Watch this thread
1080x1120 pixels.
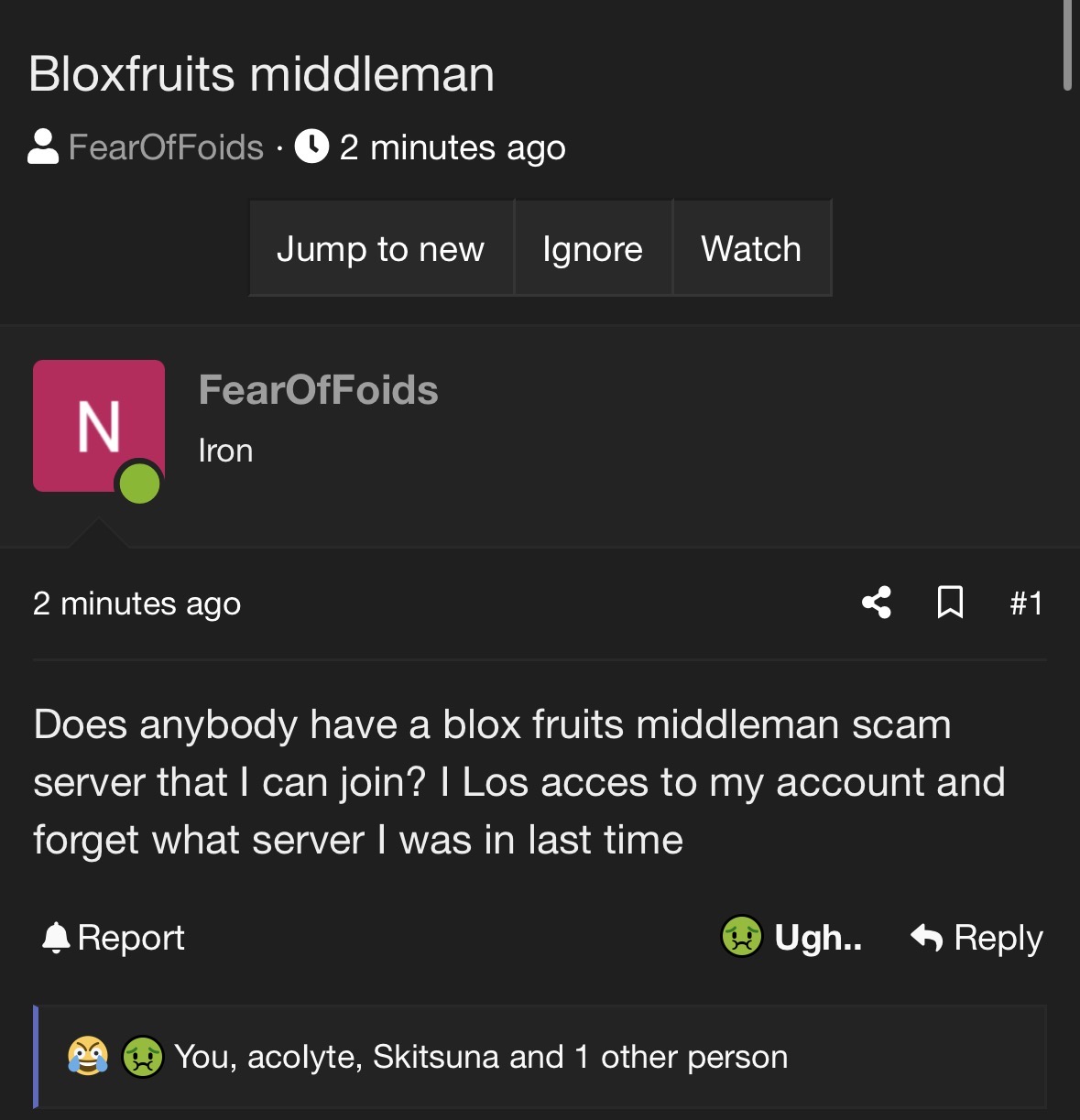[751, 248]
